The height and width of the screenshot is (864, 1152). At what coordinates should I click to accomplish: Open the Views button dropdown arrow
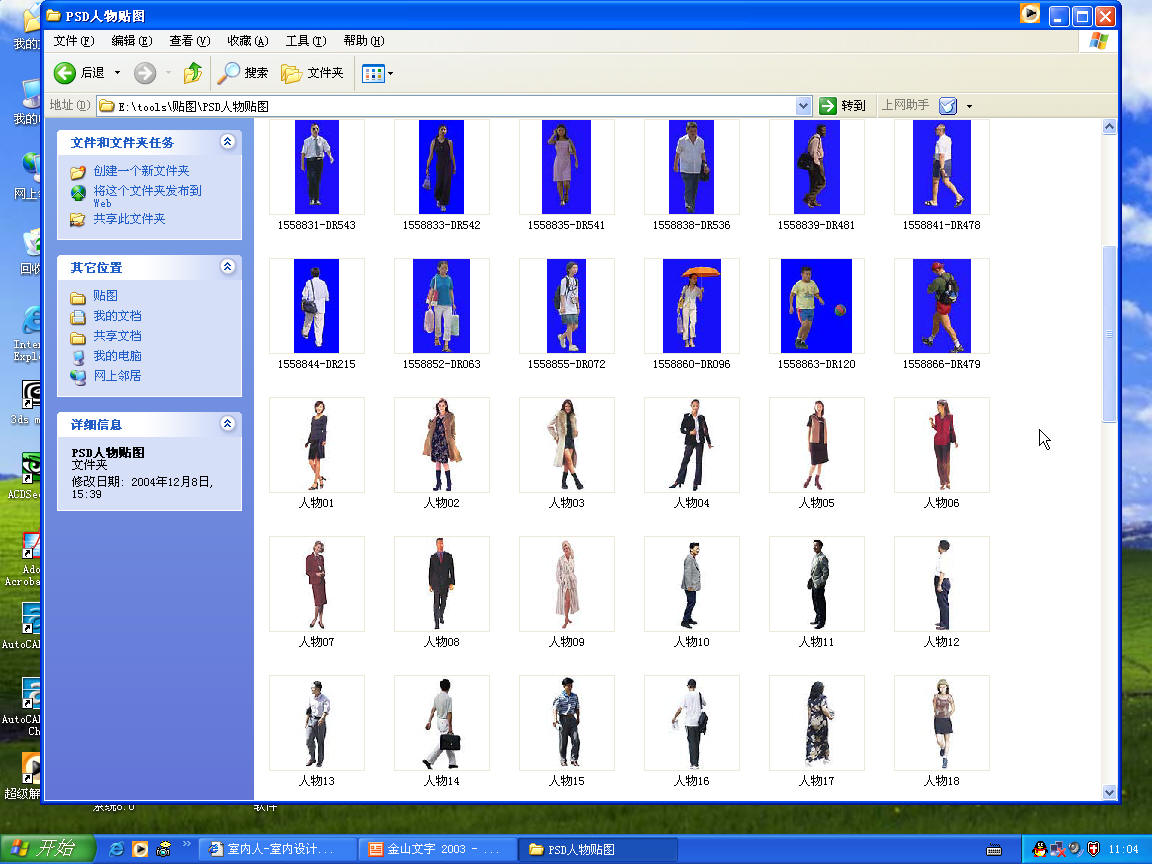tap(390, 73)
